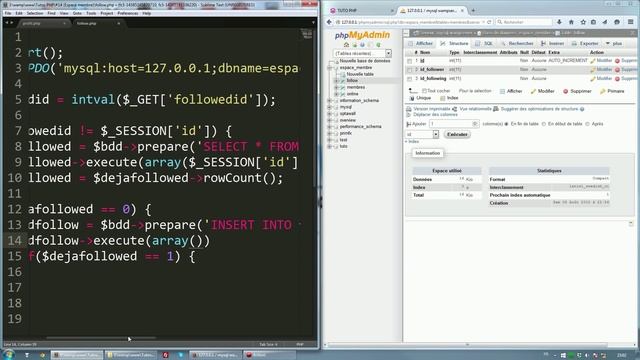Close TUTO PHP browser tab
Viewport: 640px width, 360px height.
392,11
